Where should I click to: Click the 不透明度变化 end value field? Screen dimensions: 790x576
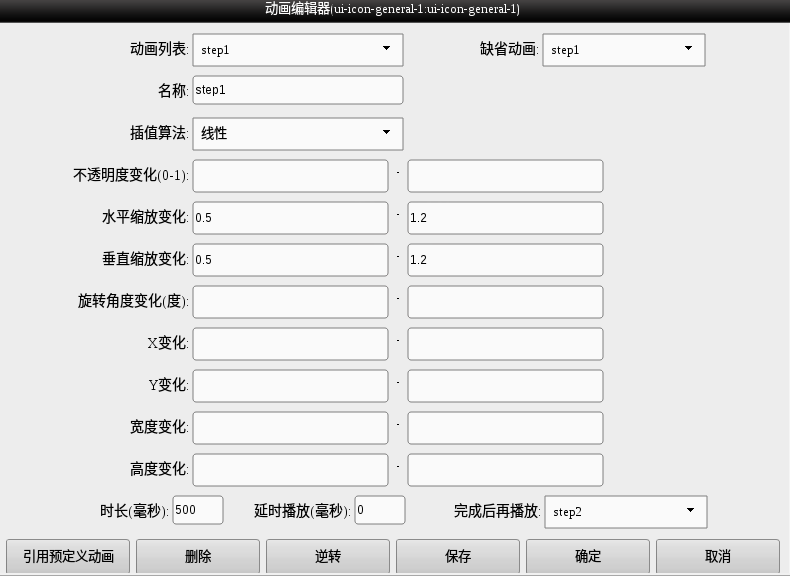[x=505, y=176]
